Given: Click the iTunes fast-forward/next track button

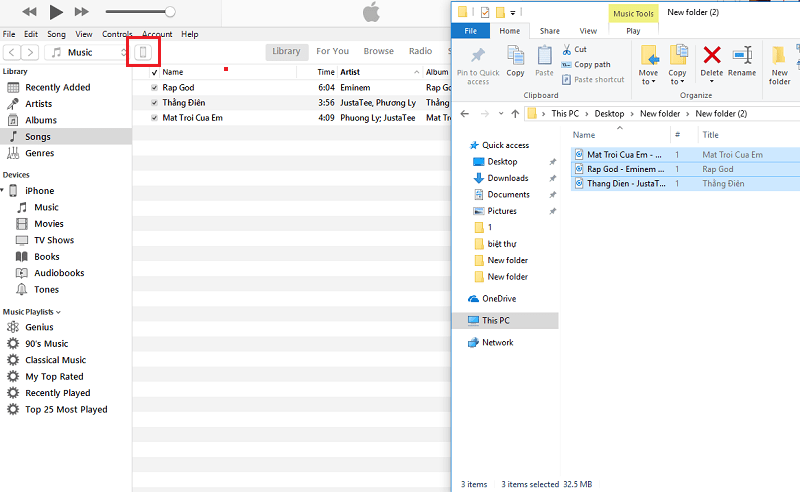Looking at the screenshot, I should 82,12.
